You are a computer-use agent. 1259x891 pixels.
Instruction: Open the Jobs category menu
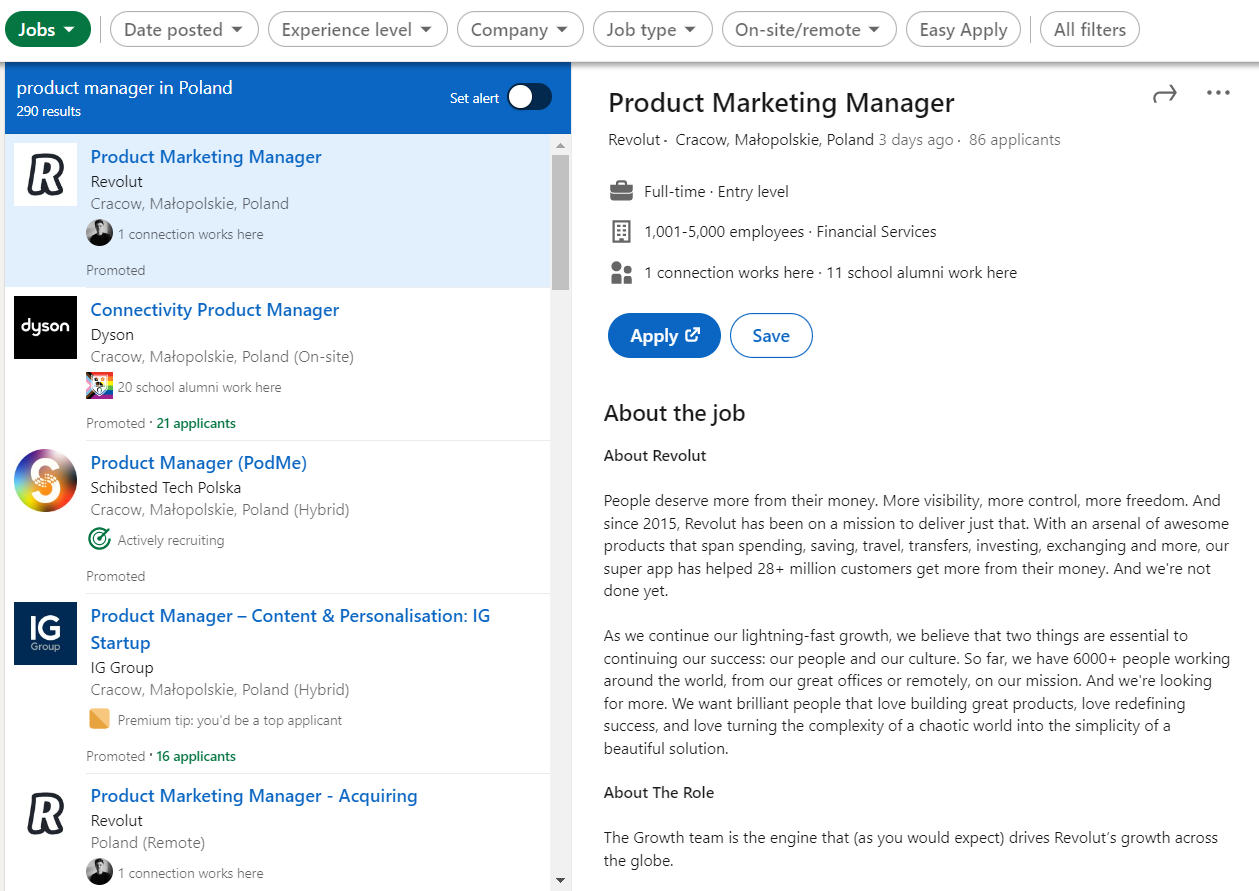(x=47, y=30)
